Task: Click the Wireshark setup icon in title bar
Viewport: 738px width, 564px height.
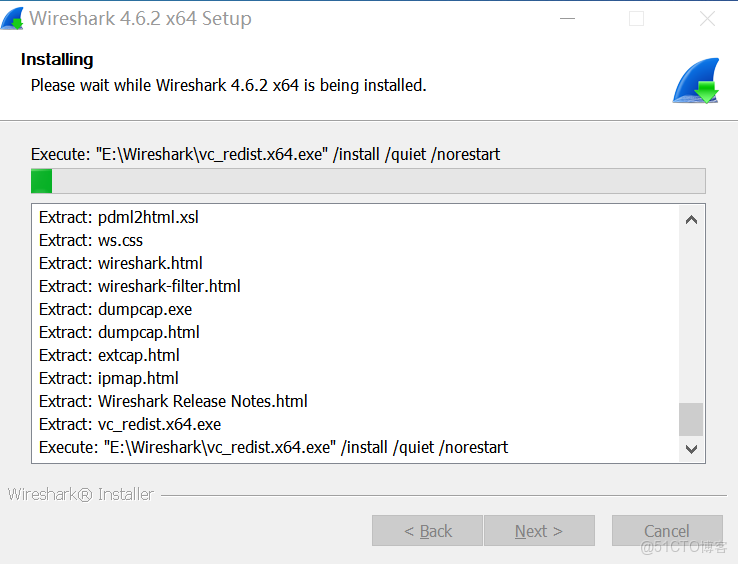Action: click(x=13, y=18)
